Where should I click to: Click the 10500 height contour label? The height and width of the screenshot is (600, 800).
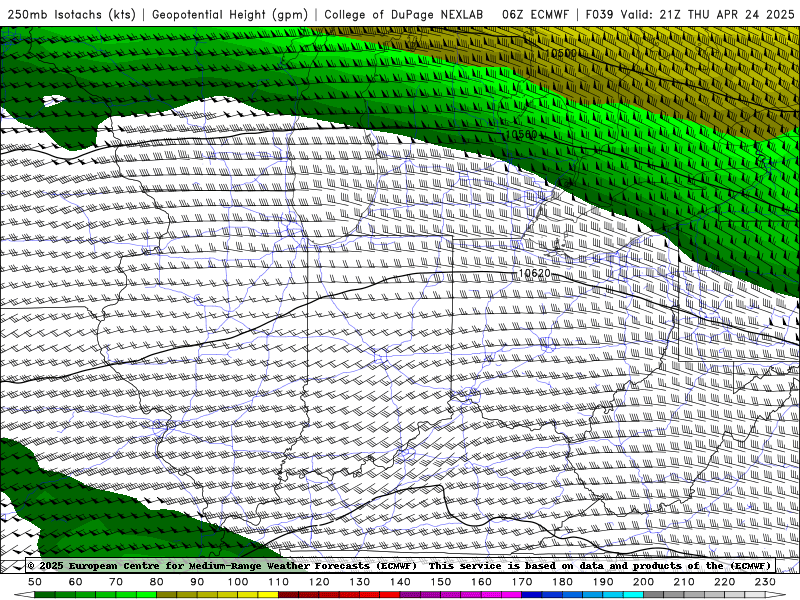coord(561,53)
